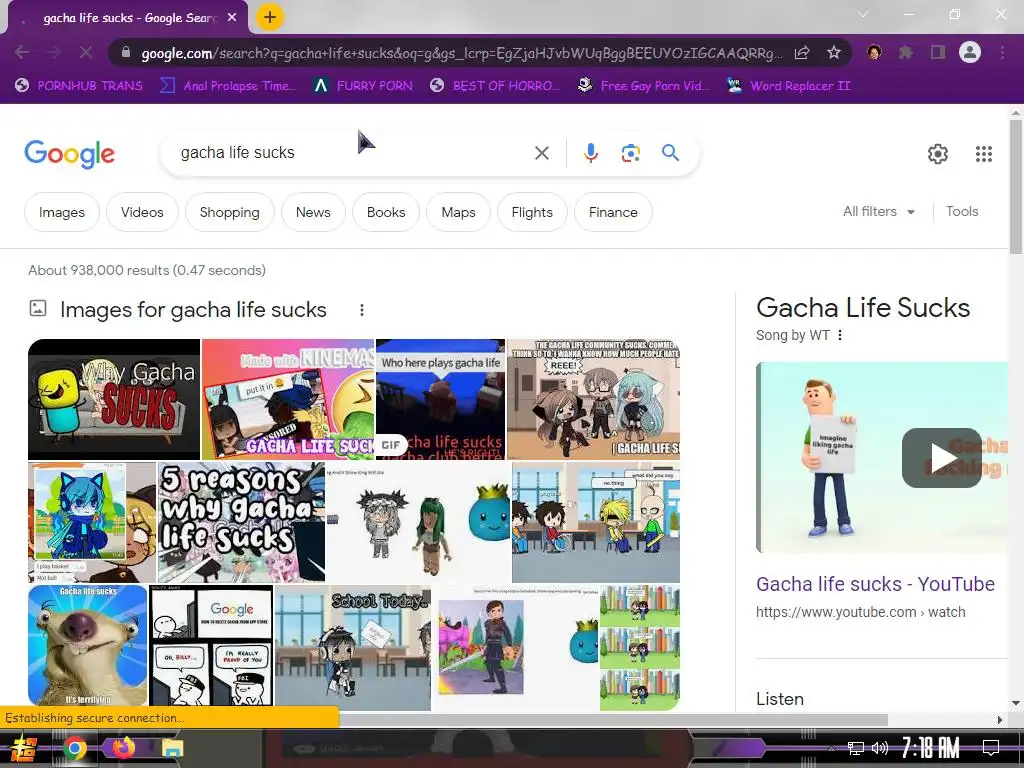Viewport: 1024px width, 768px height.
Task: Stop page loading with the X button
Action: pos(86,52)
